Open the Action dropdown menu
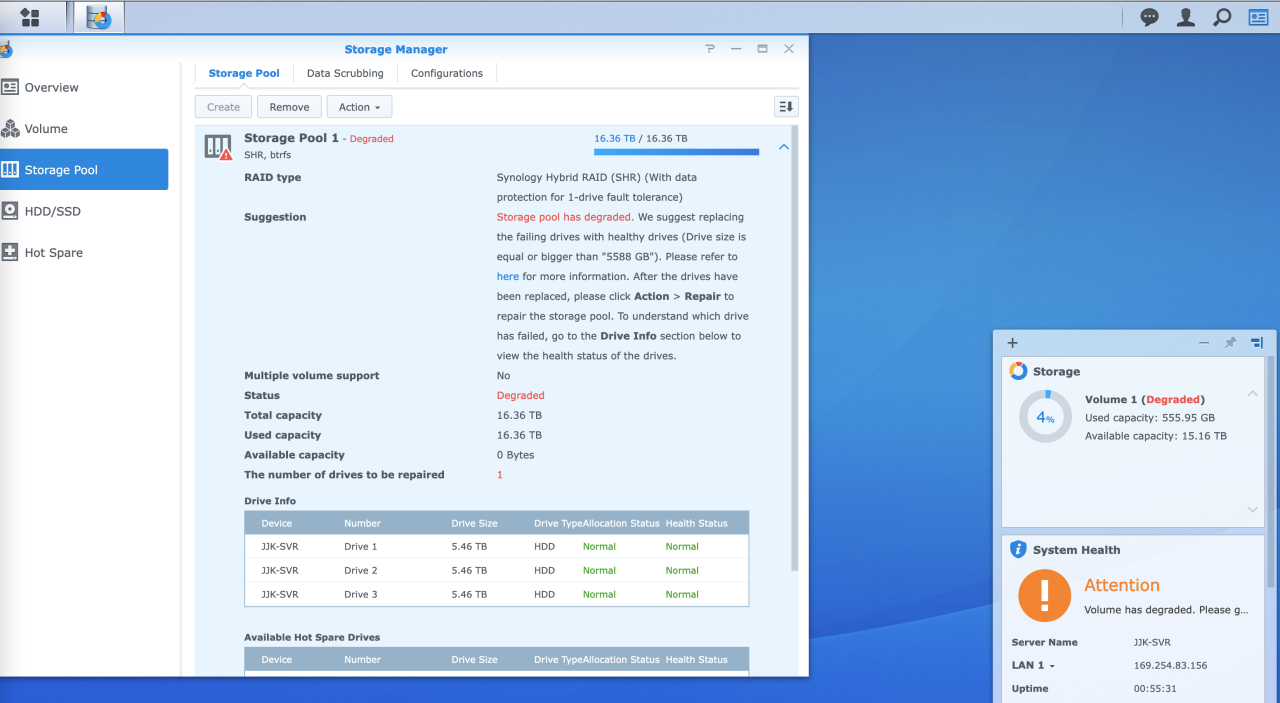Viewport: 1280px width, 703px height. (359, 107)
